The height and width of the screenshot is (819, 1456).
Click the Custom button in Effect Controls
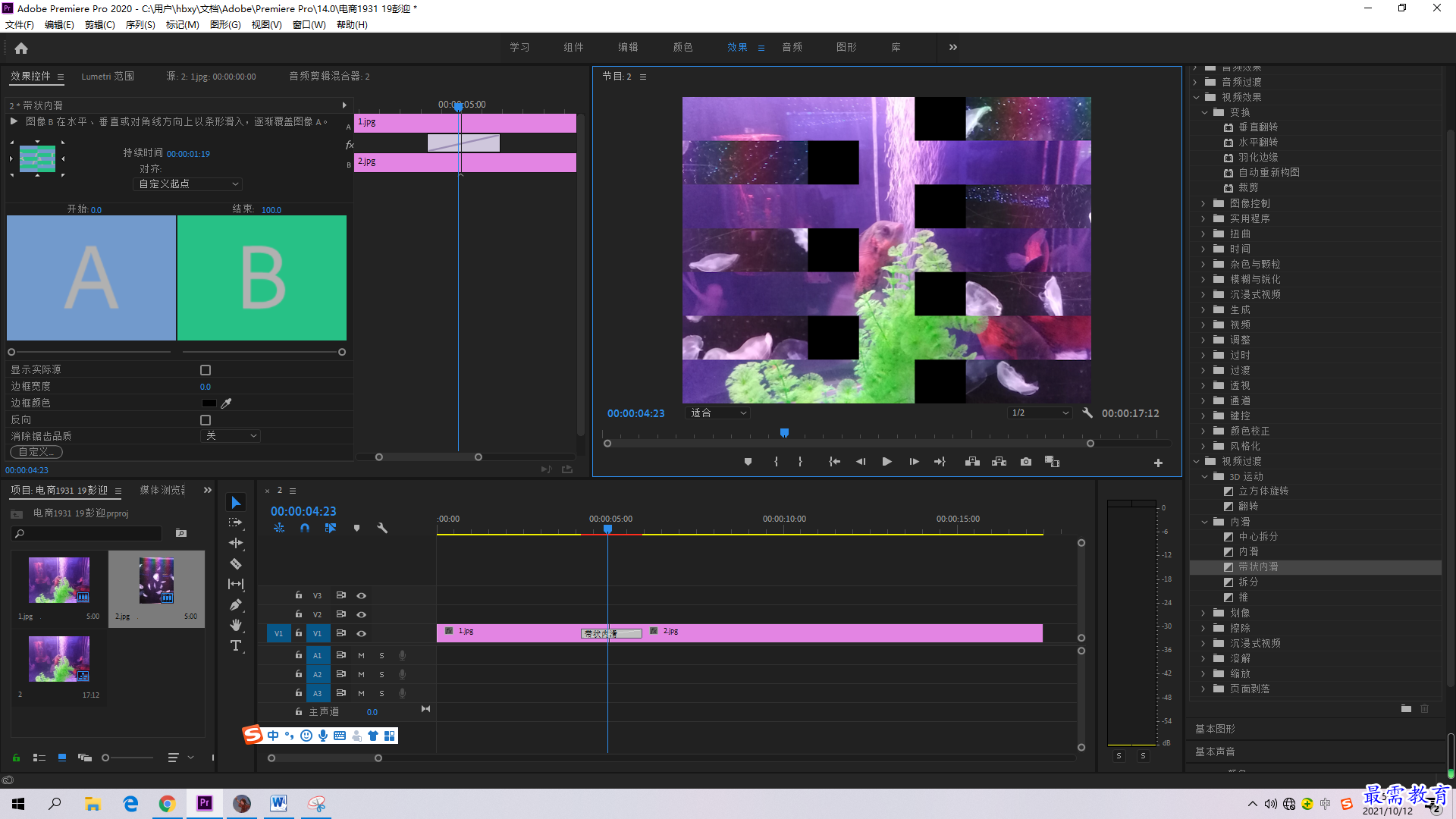click(x=36, y=452)
